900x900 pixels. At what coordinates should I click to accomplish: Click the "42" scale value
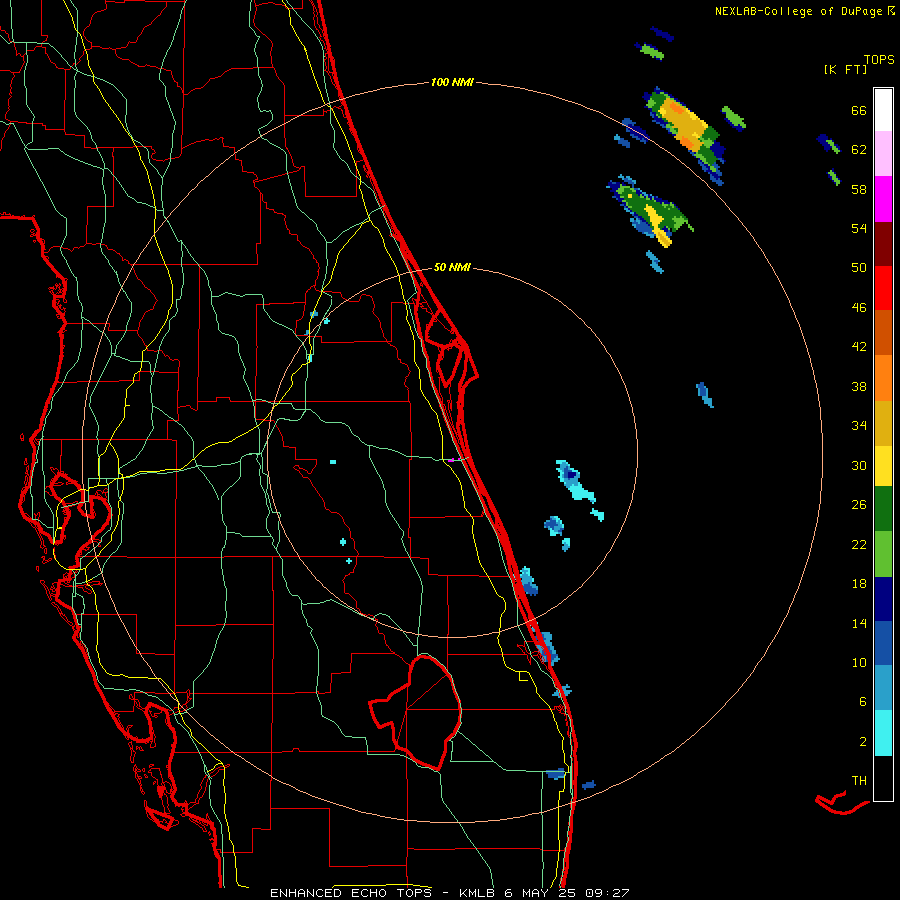[859, 347]
